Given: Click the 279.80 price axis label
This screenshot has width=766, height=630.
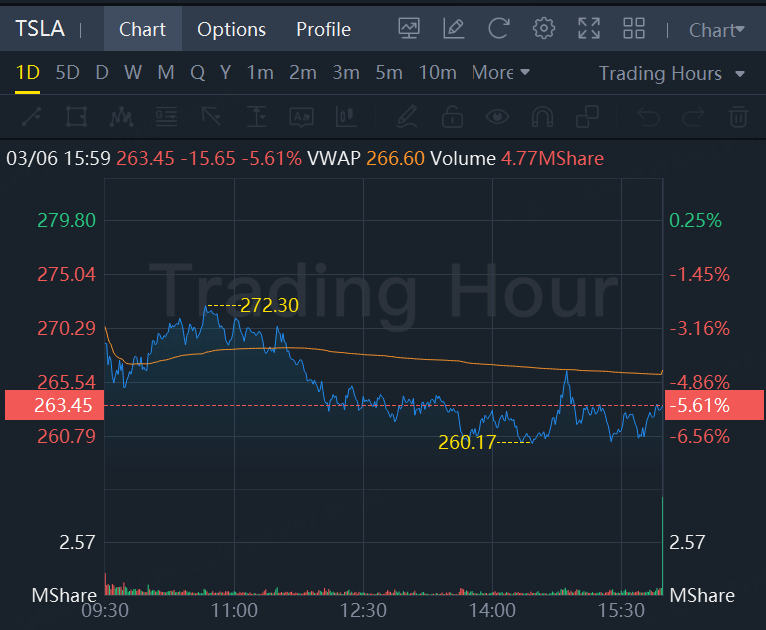Looking at the screenshot, I should point(66,220).
